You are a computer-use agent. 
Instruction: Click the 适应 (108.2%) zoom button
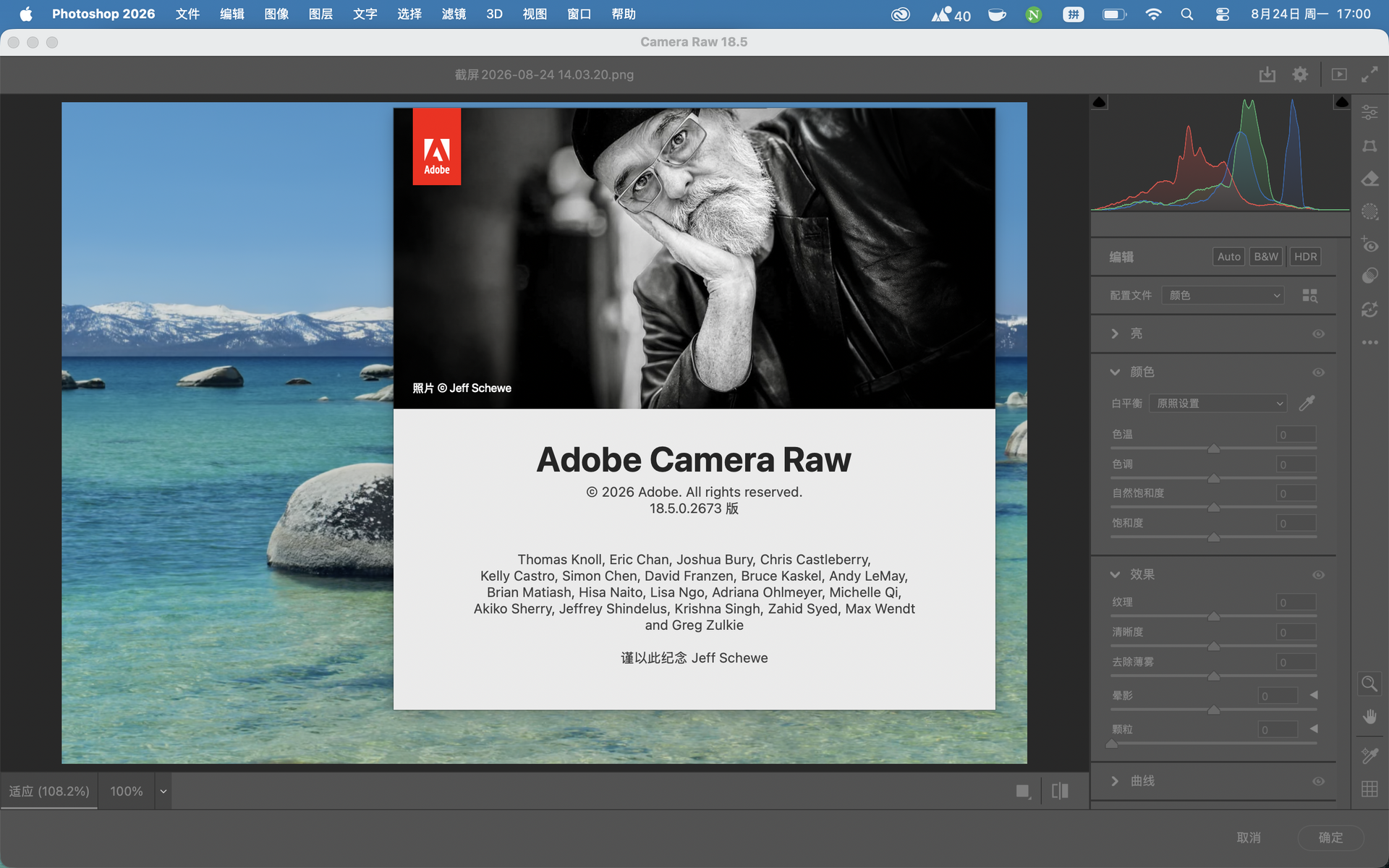49,791
